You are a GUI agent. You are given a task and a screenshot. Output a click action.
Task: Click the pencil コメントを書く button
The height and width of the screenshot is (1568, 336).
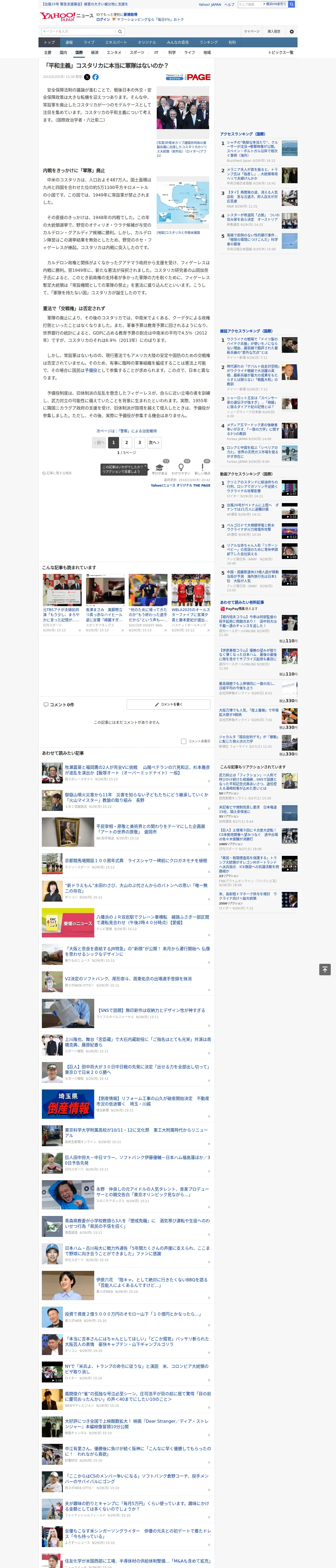coord(168,704)
